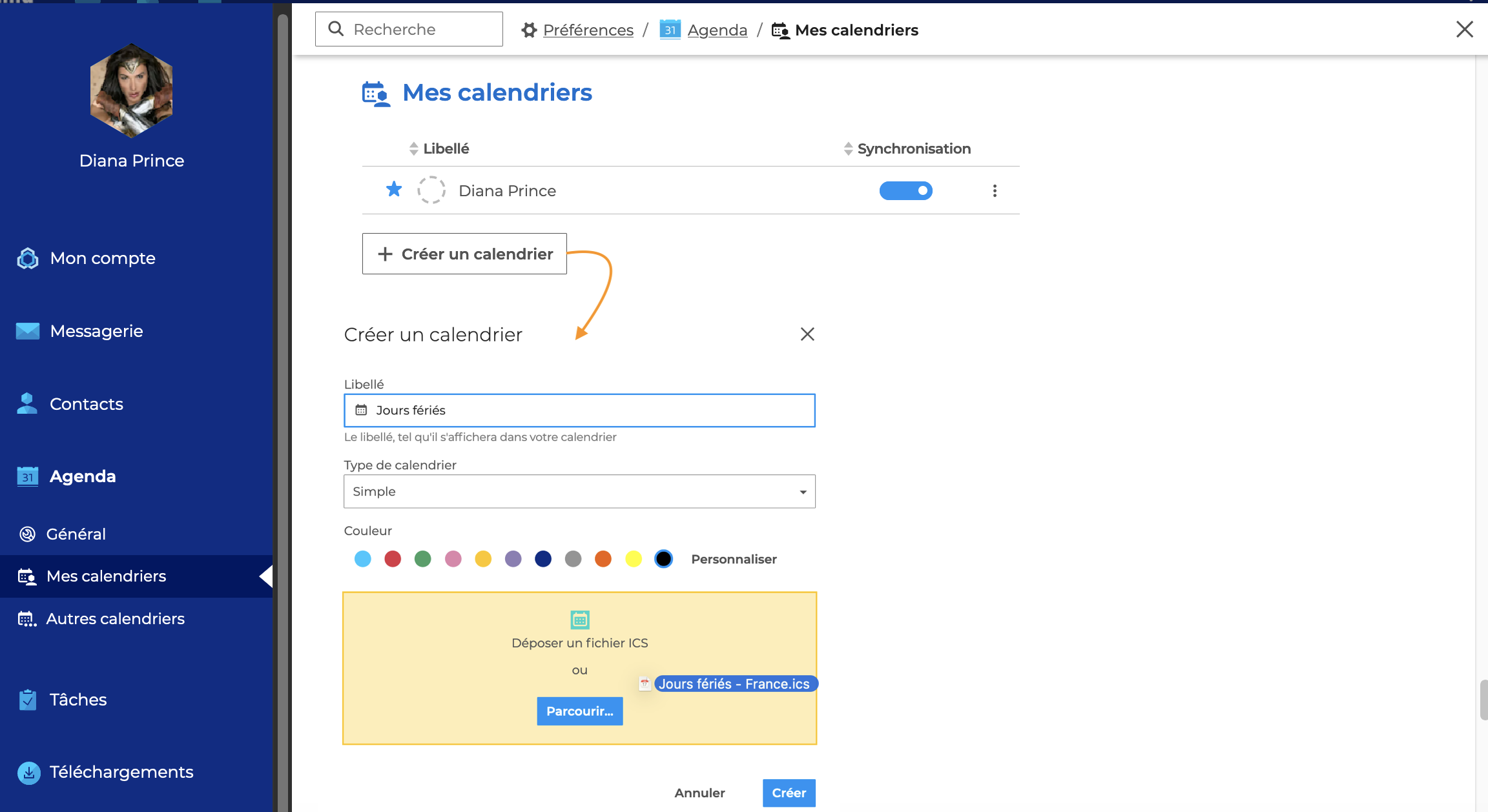Open the three-dot menu for Diana Prince calendar
This screenshot has height=812, width=1488.
click(995, 190)
